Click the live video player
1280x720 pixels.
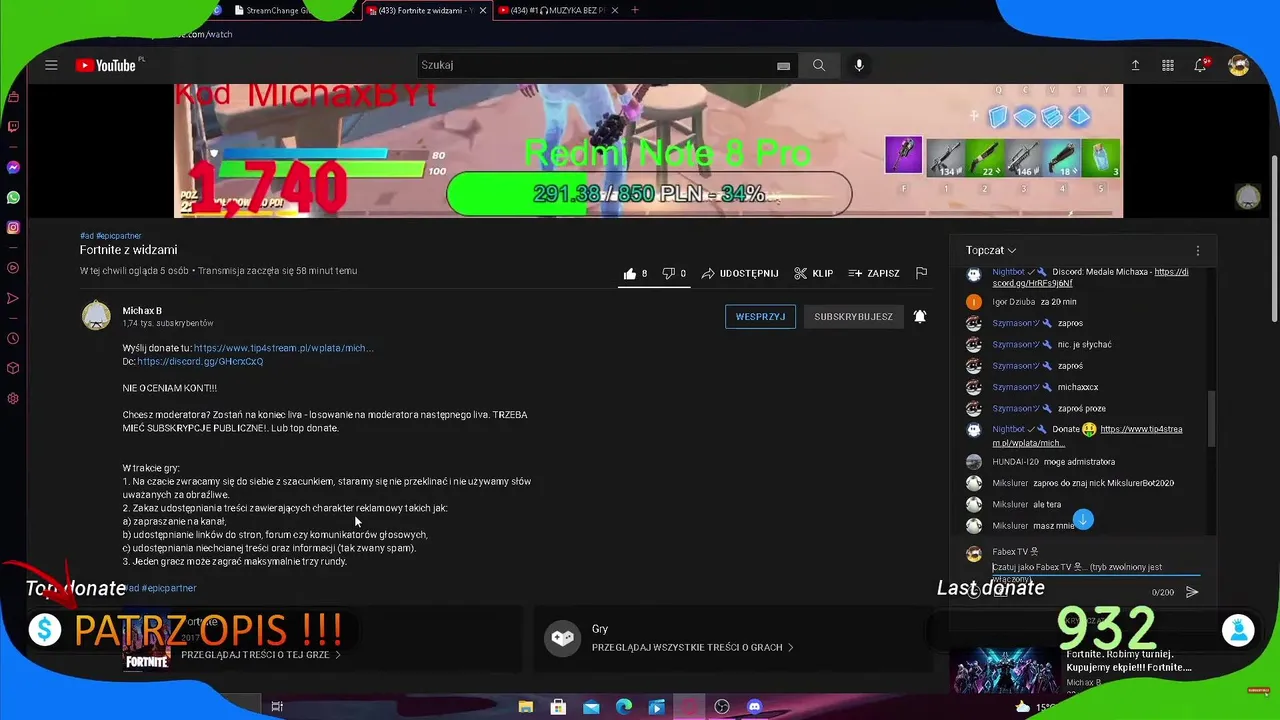tap(648, 150)
